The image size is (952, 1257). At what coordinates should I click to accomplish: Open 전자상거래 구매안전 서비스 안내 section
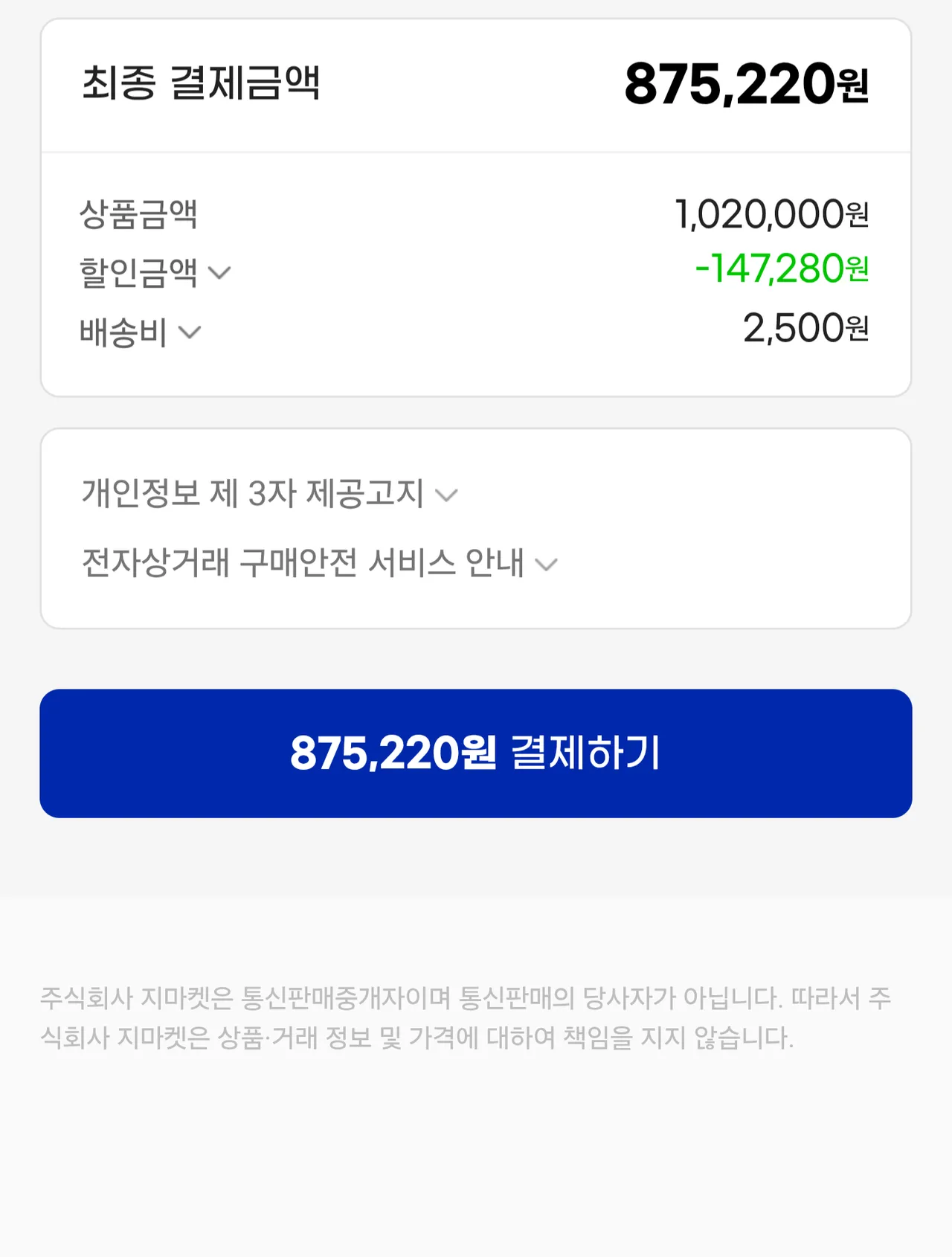click(303, 563)
